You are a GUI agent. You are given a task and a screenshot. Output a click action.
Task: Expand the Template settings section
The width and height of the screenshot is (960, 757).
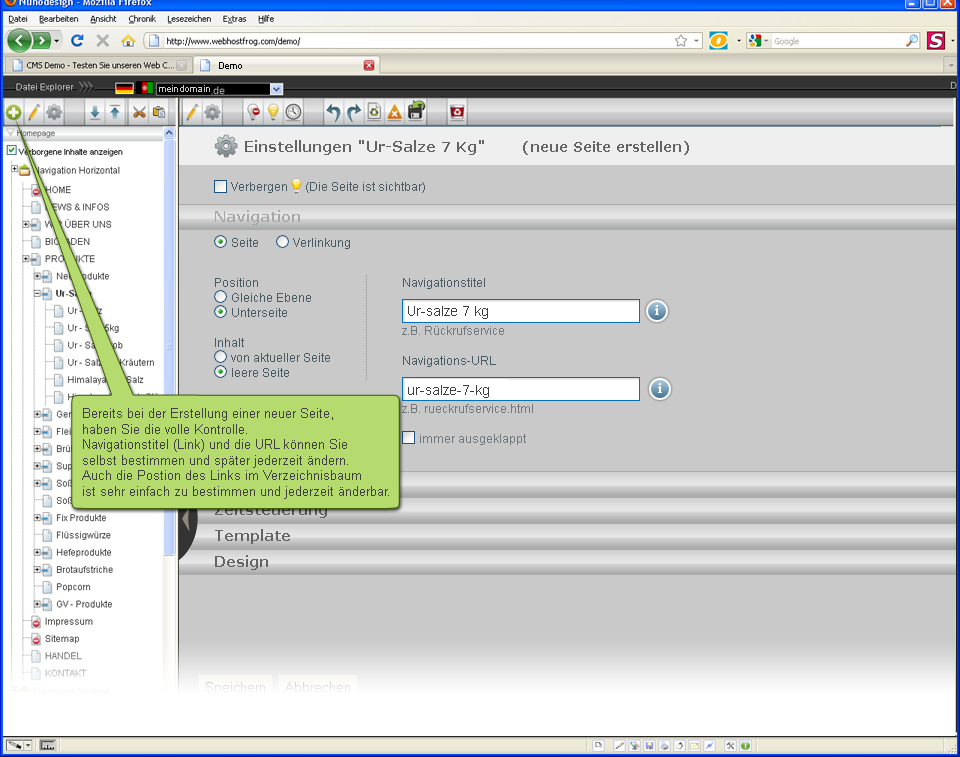(252, 536)
